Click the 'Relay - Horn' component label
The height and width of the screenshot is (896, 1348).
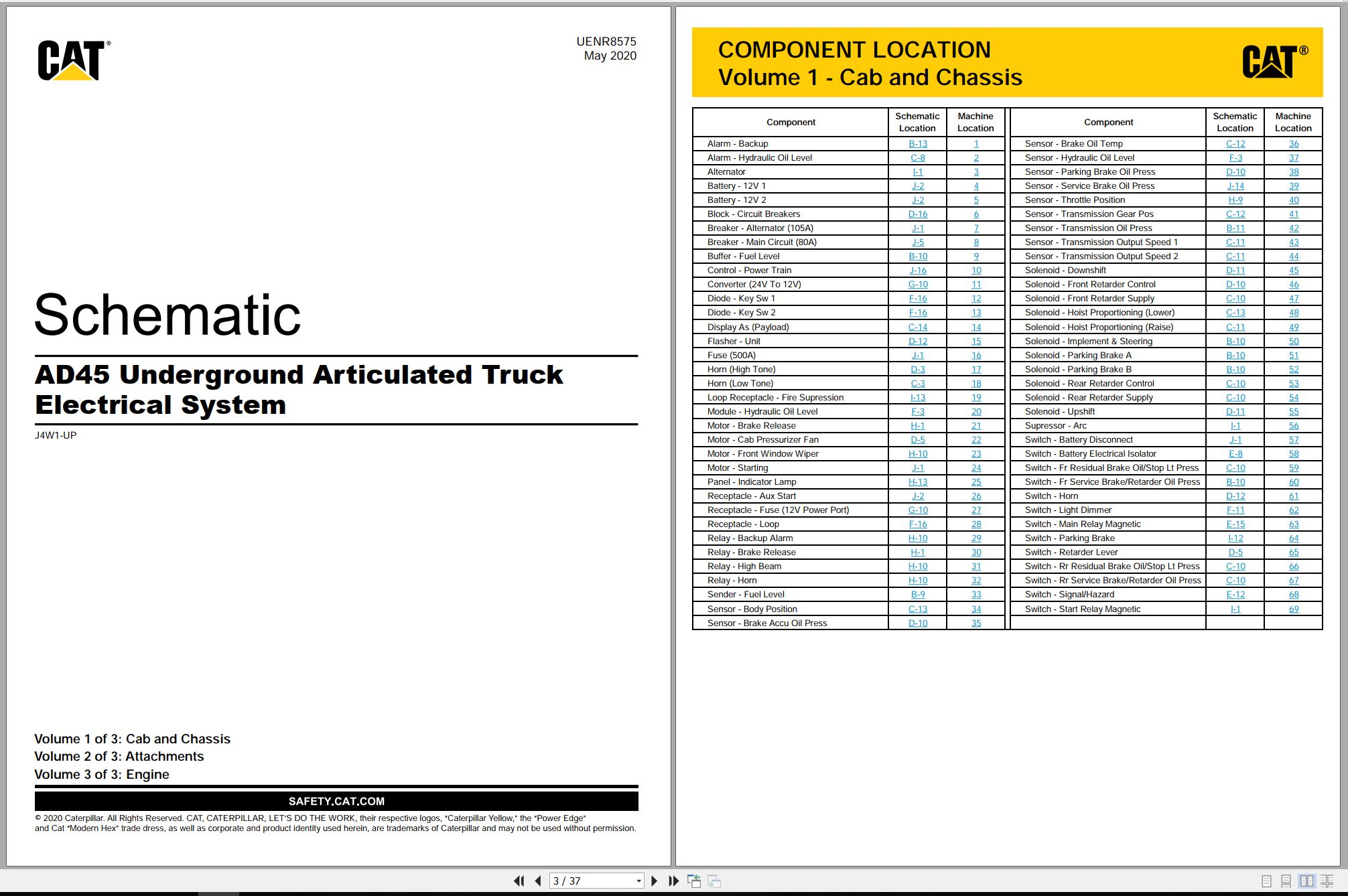[x=732, y=581]
